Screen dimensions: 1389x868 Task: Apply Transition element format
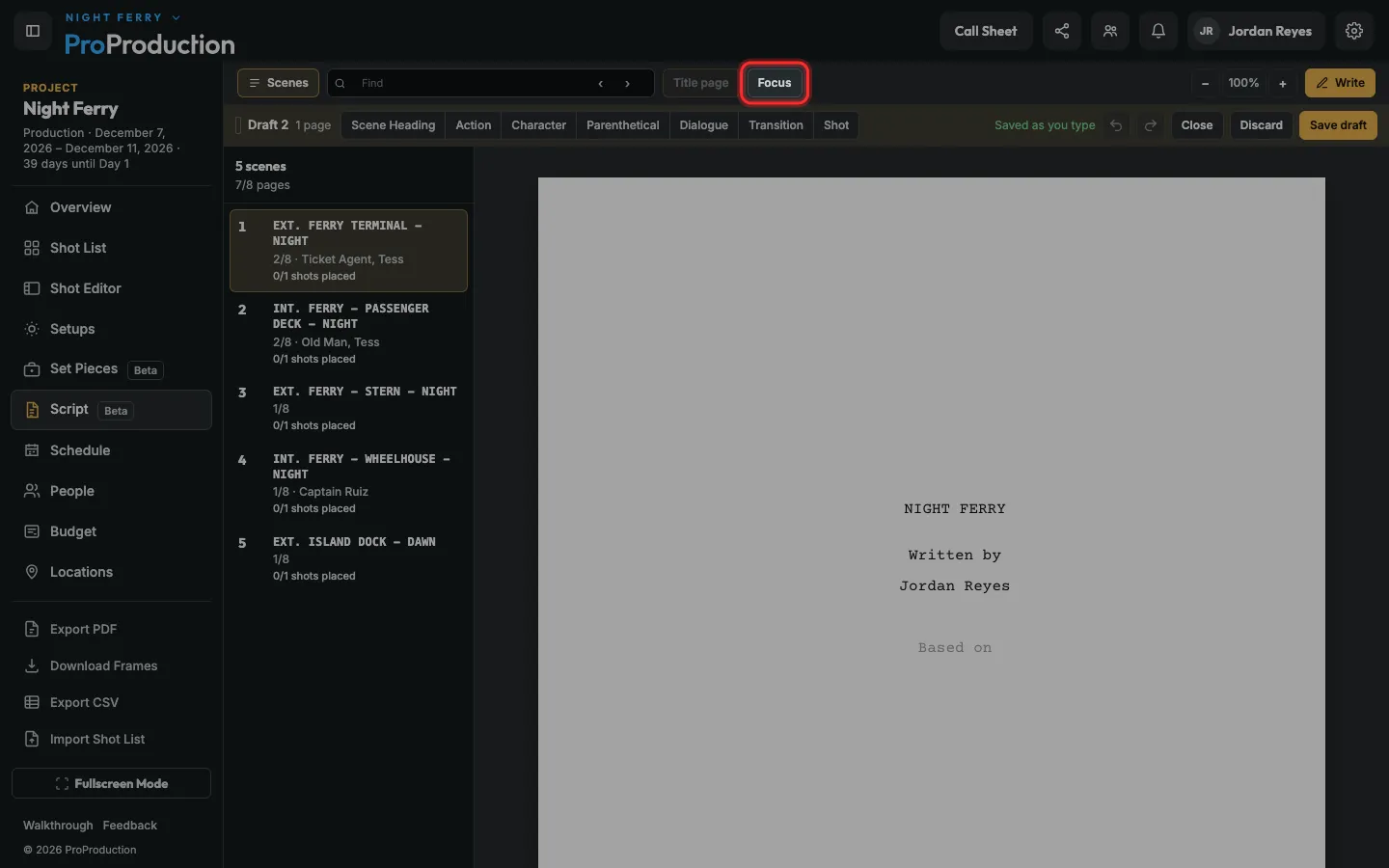tap(776, 125)
